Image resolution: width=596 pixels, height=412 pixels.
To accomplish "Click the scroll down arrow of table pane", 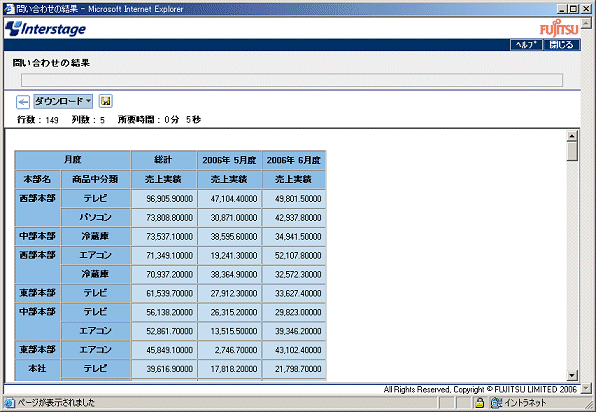I will point(572,376).
